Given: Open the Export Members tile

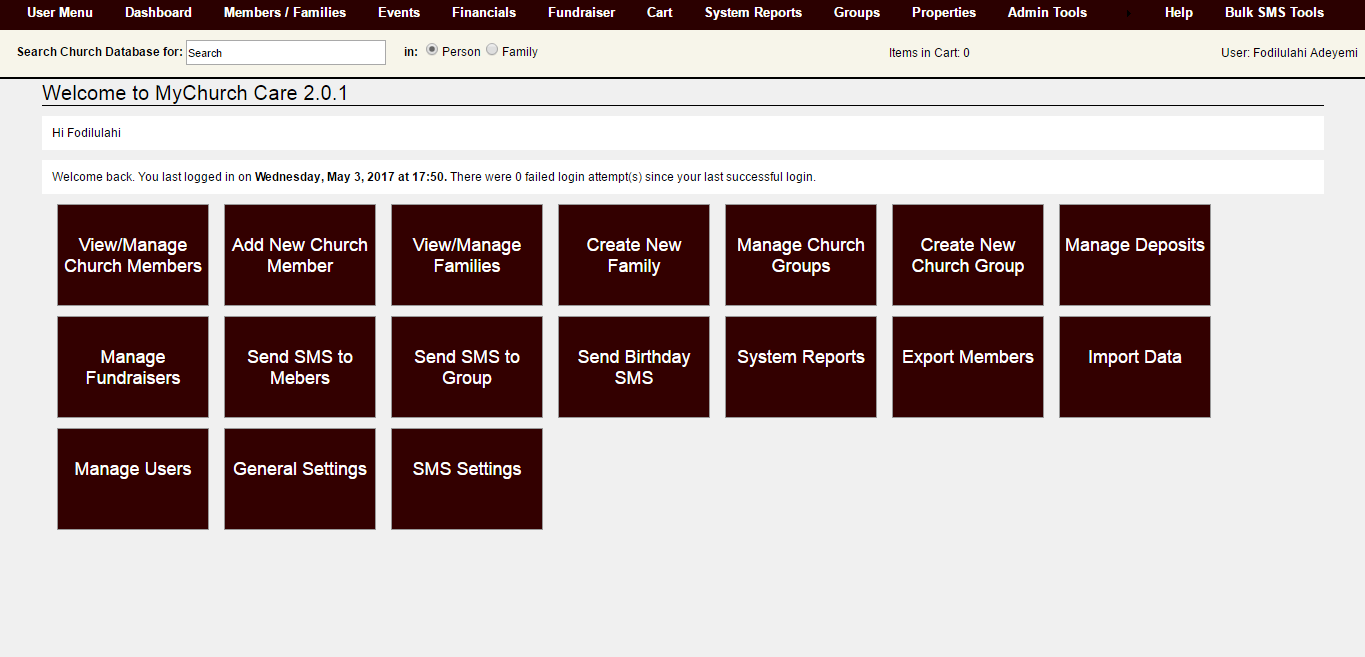Looking at the screenshot, I should [x=968, y=367].
